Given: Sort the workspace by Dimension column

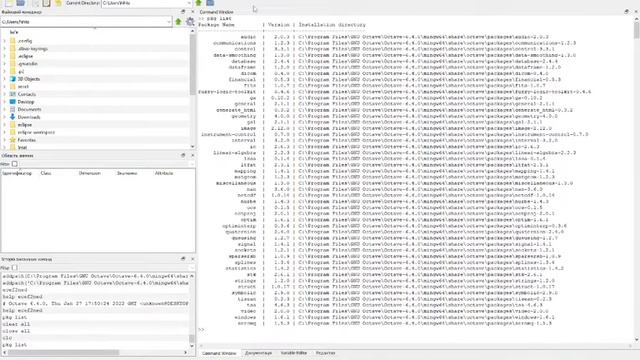Looking at the screenshot, I should click(x=89, y=173).
